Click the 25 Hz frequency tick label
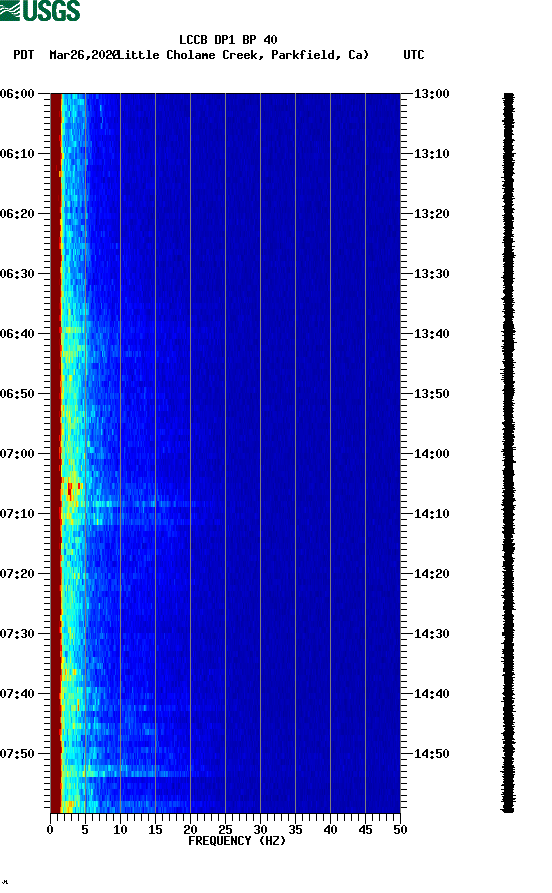Viewport: 552px width, 893px height. (225, 830)
